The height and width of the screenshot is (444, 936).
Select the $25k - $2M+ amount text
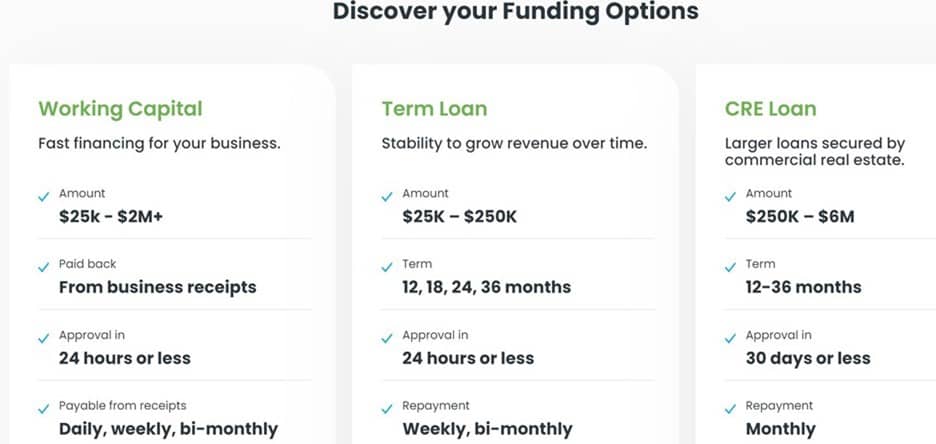pos(111,216)
